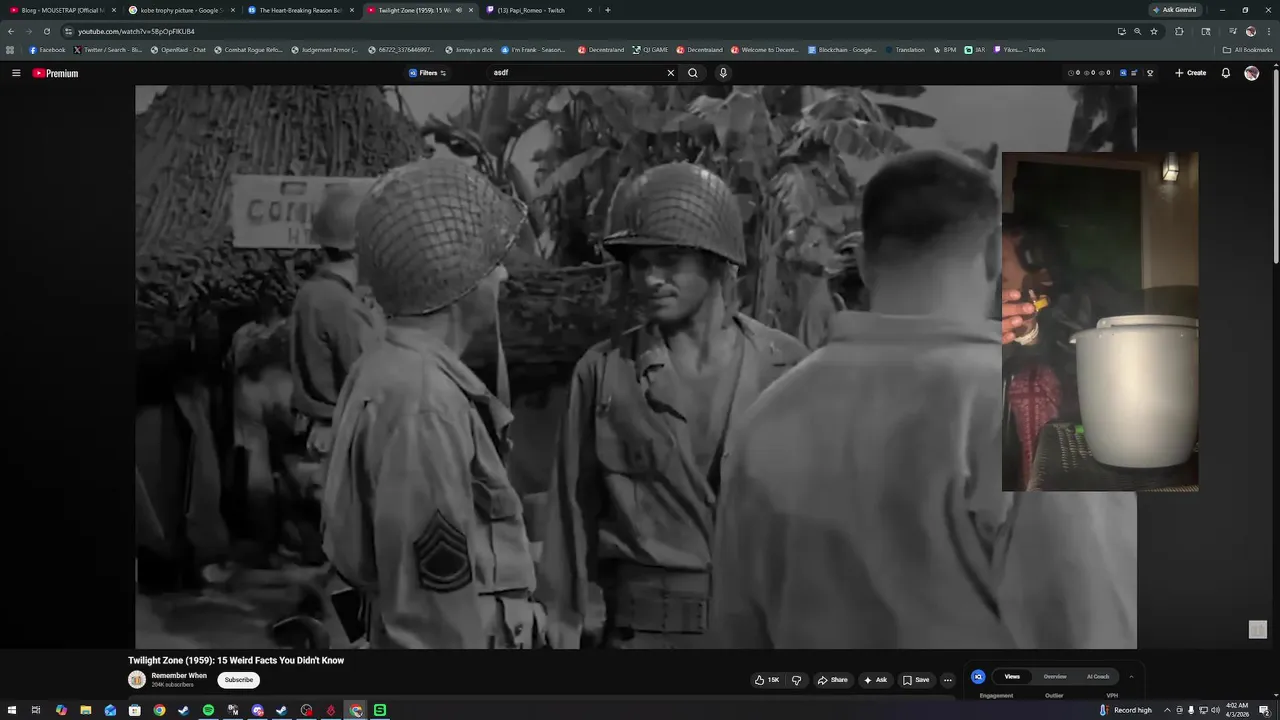This screenshot has height=720, width=1280.
Task: Open Chrome three-dot menu
Action: point(1269,31)
